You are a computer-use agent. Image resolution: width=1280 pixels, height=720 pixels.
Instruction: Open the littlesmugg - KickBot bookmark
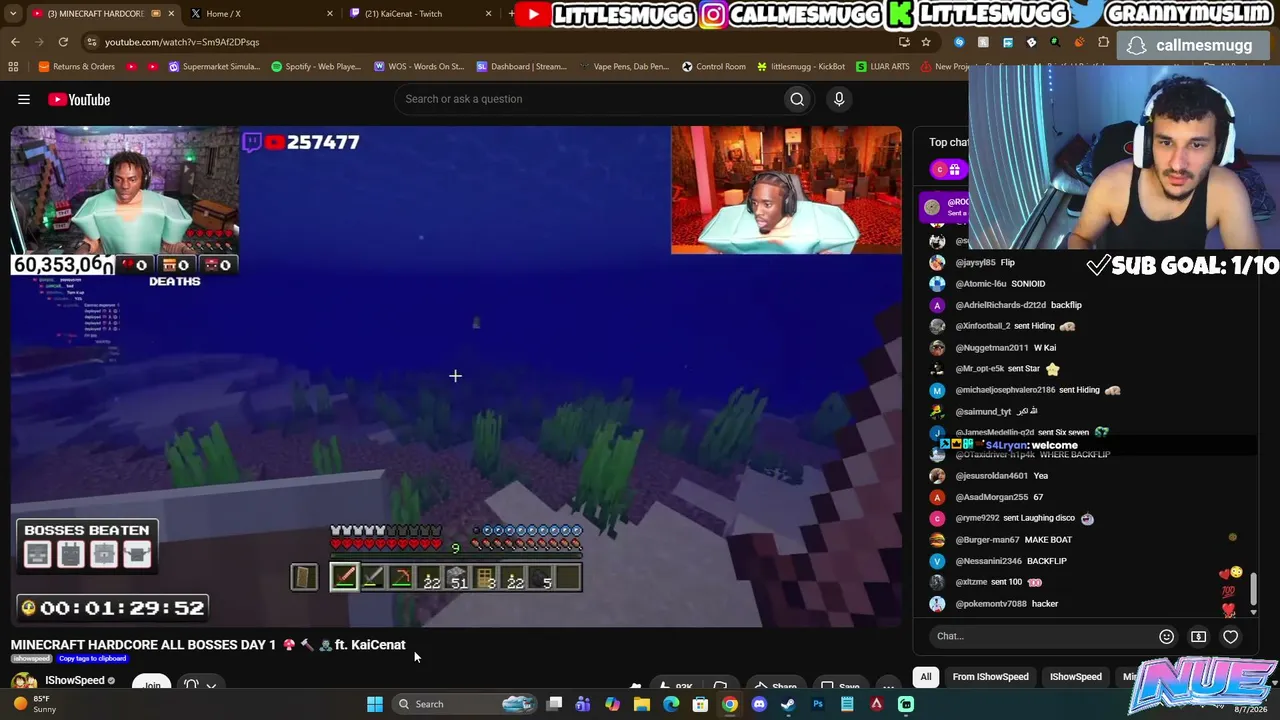tap(801, 67)
